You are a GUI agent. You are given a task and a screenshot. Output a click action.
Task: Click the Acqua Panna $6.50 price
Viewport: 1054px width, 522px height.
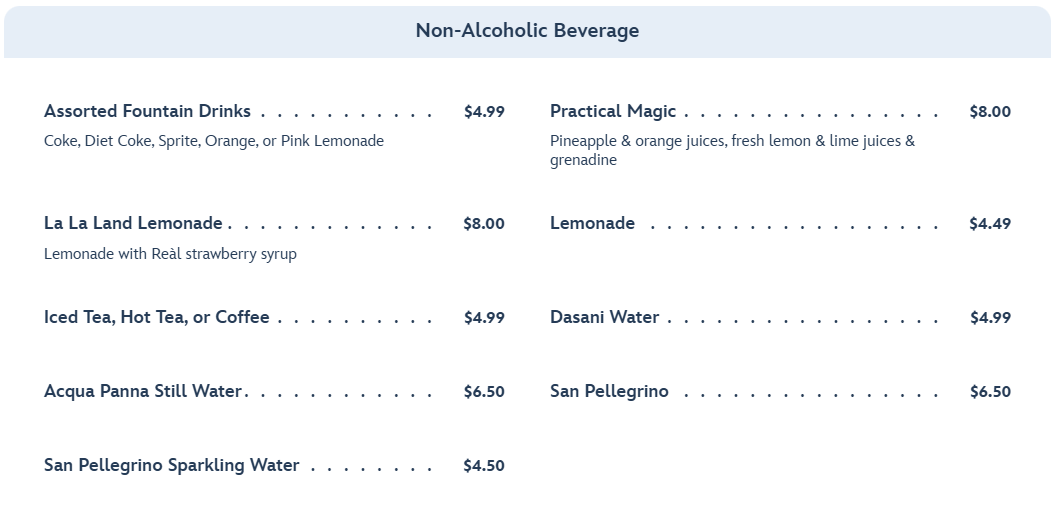point(484,392)
